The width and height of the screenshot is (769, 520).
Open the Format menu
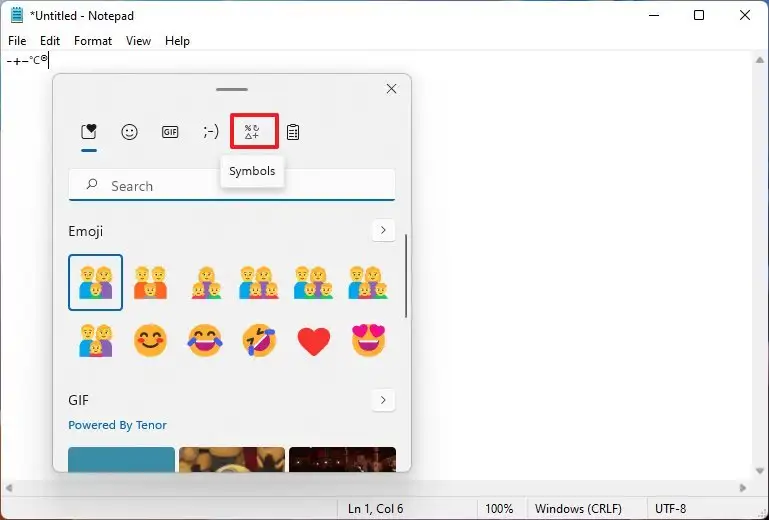pos(93,41)
